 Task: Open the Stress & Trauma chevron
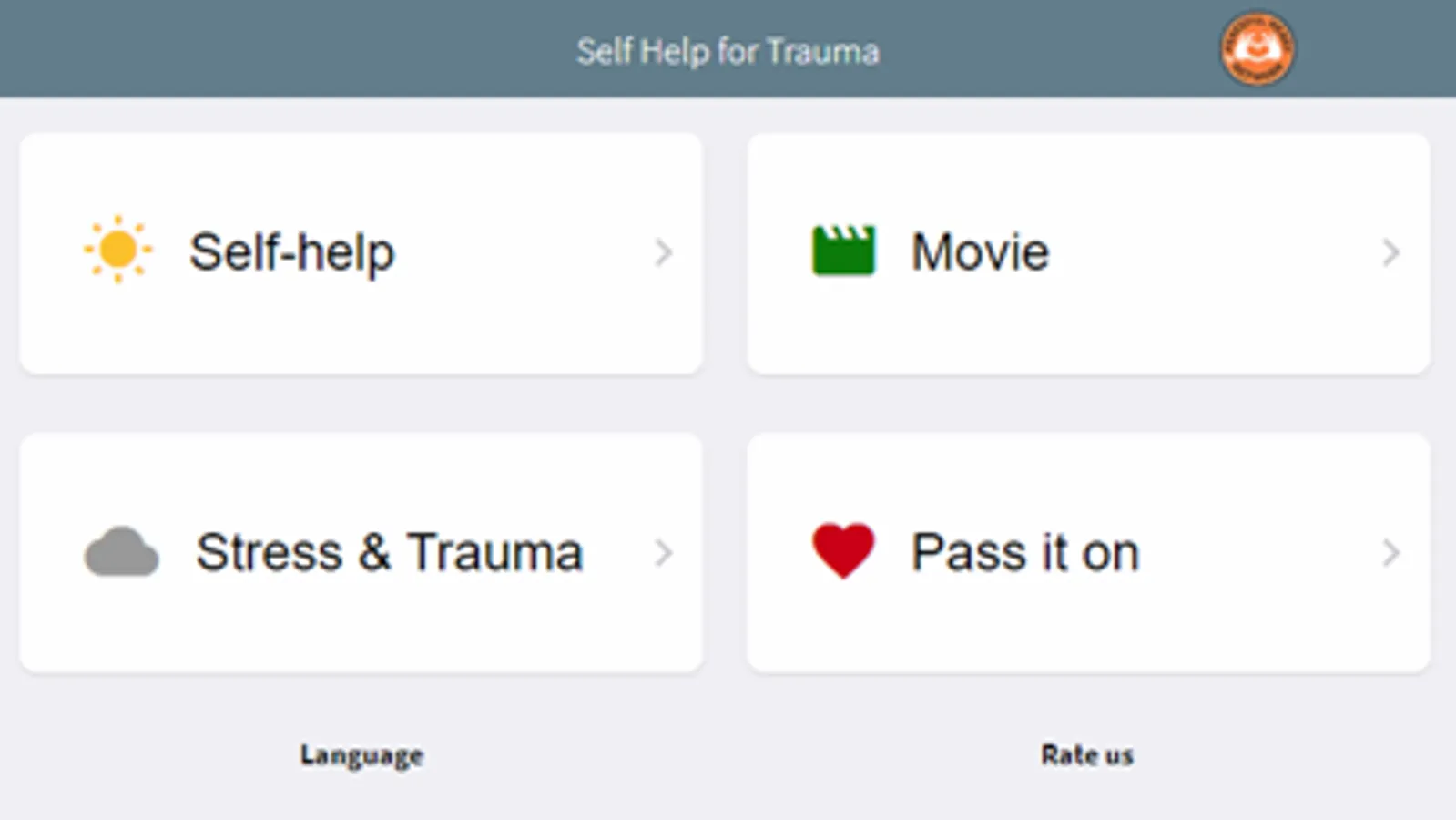[664, 552]
